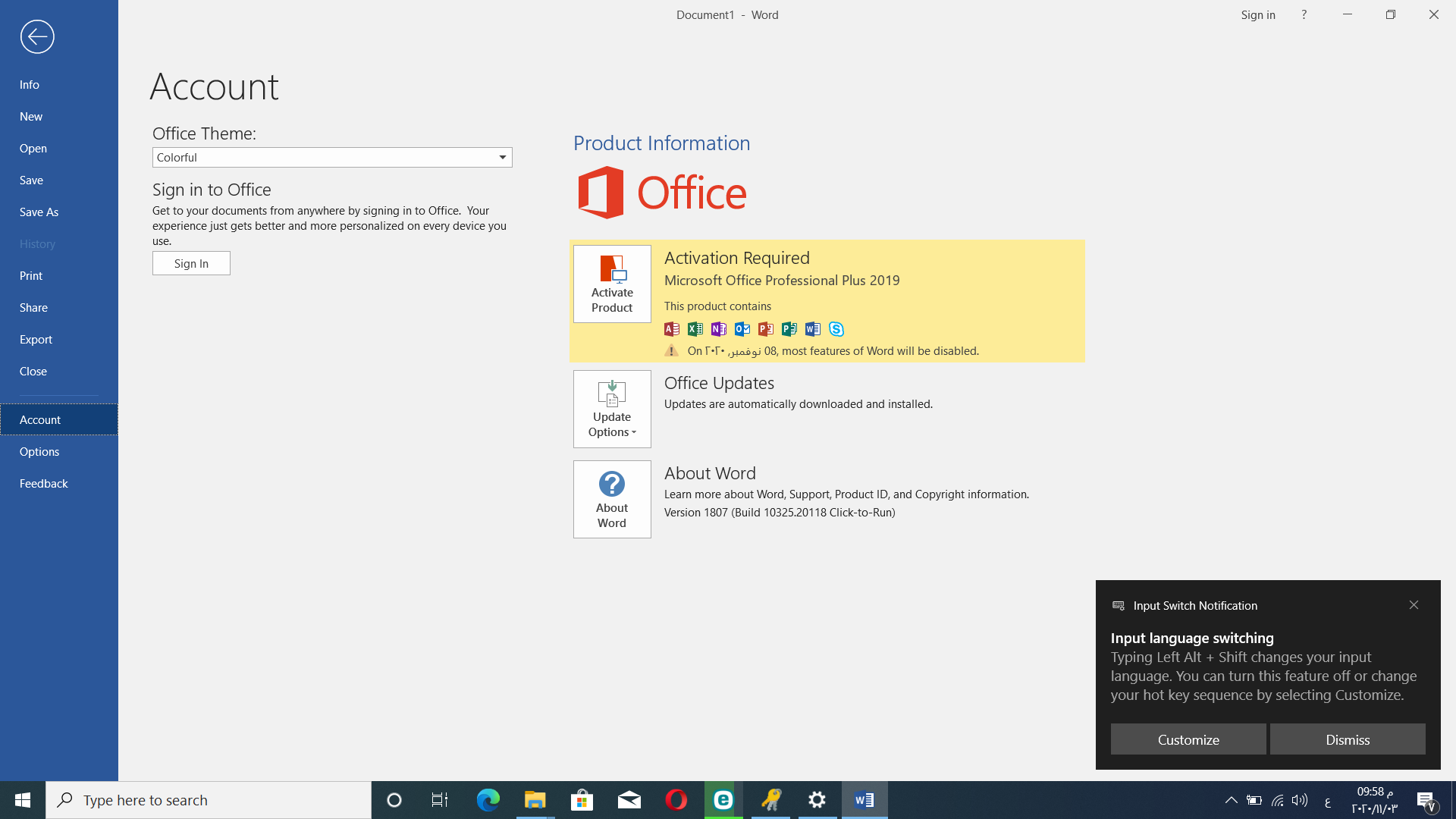Open File Explorer from the taskbar

535,800
